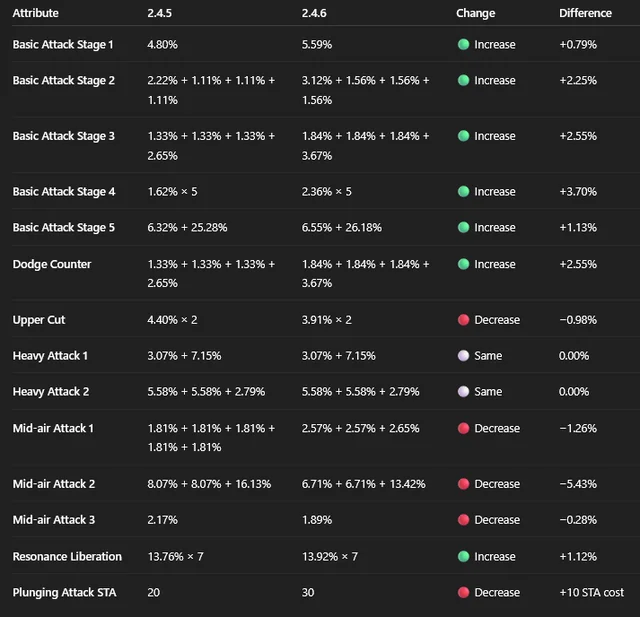Click white Same dot for Heavy Attack 2
Image resolution: width=640 pixels, height=617 pixels.
(x=463, y=392)
